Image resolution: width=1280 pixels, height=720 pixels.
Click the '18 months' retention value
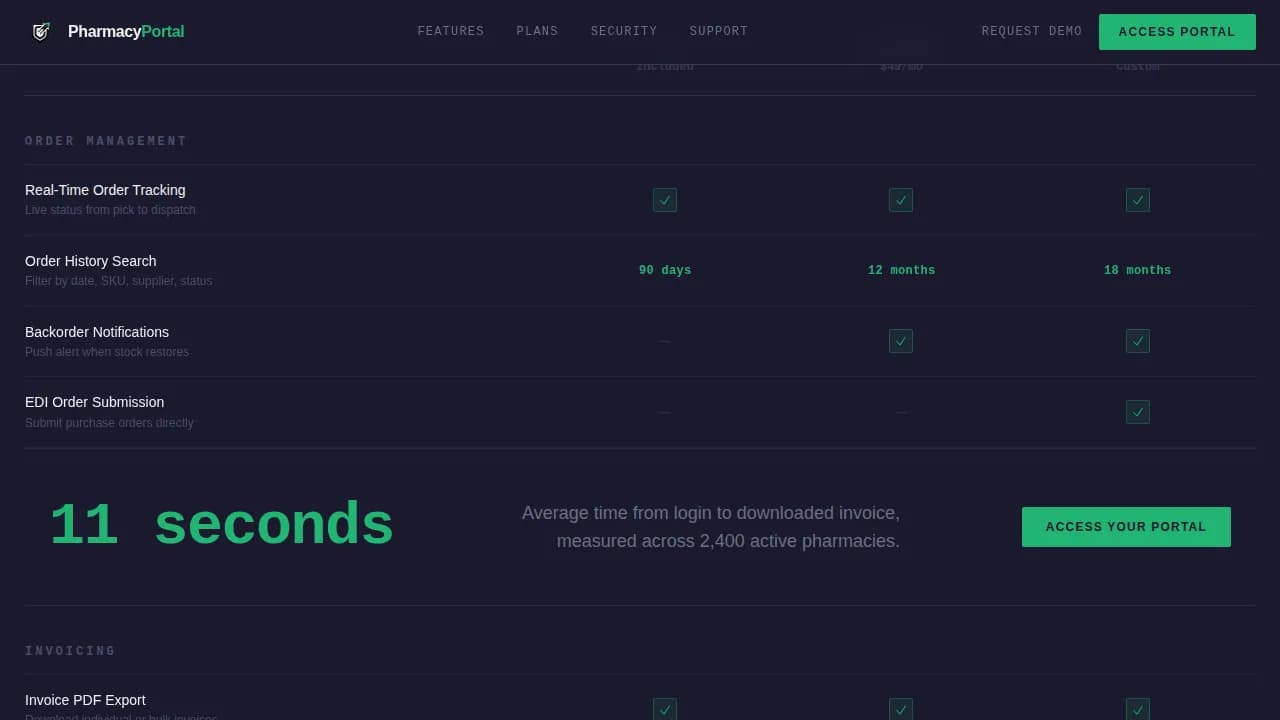(x=1137, y=270)
